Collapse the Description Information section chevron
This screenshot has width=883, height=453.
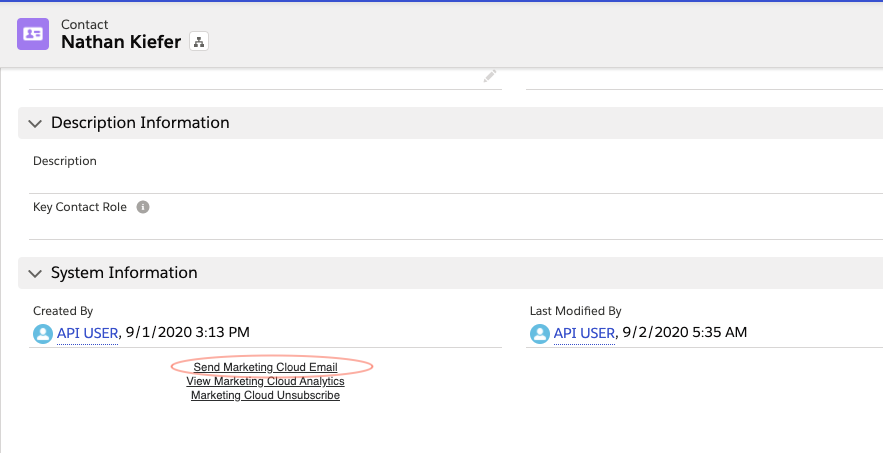(35, 123)
